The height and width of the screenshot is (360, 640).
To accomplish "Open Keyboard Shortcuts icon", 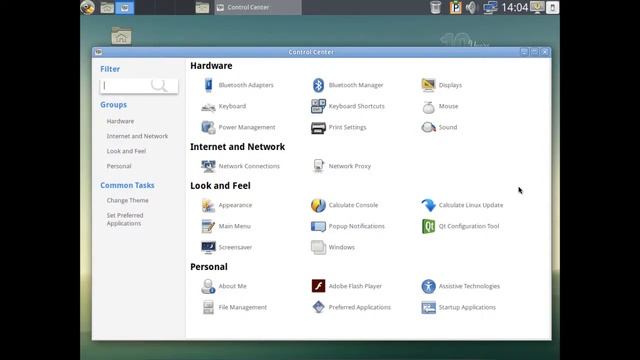I will (318, 106).
